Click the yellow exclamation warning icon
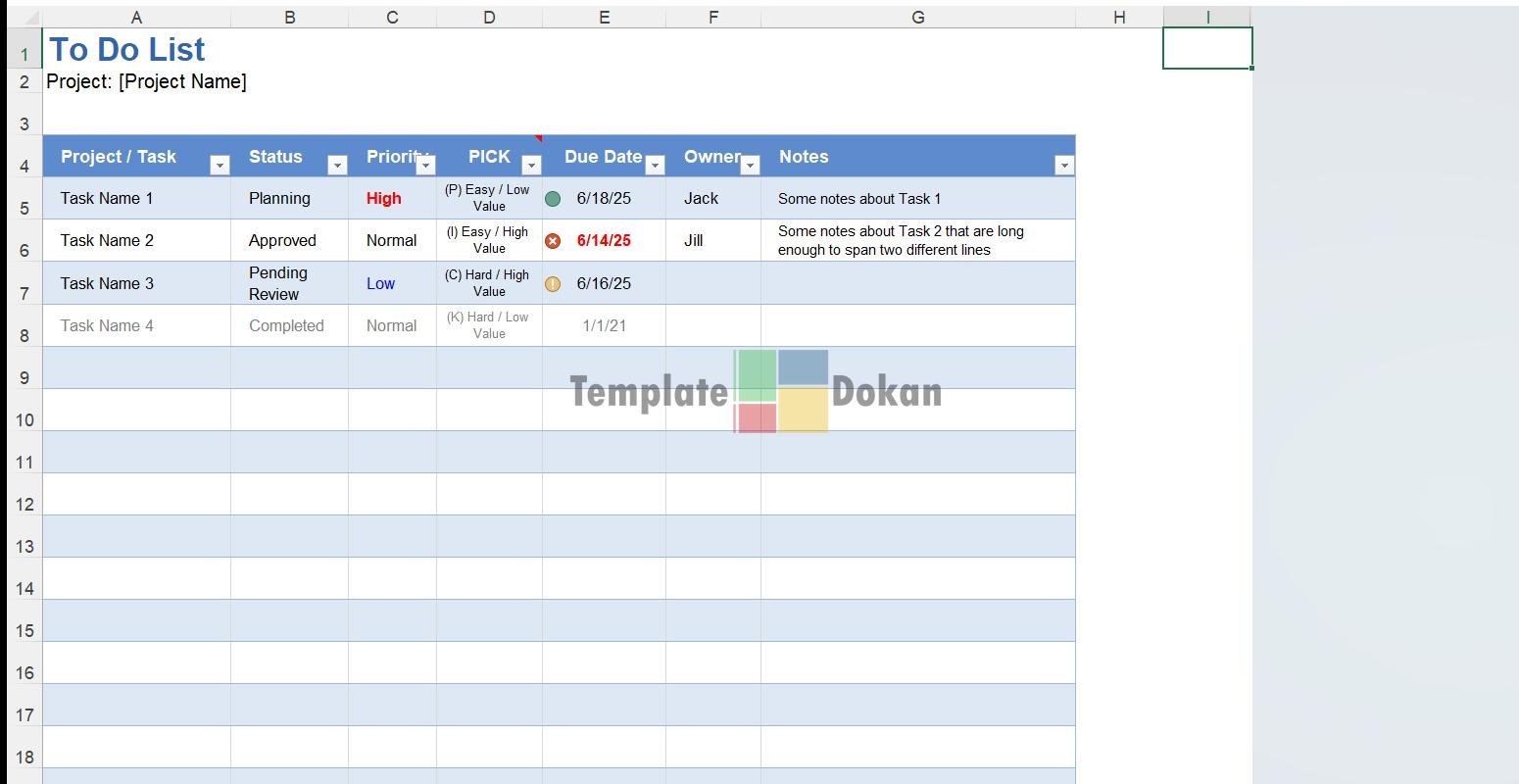 553,284
